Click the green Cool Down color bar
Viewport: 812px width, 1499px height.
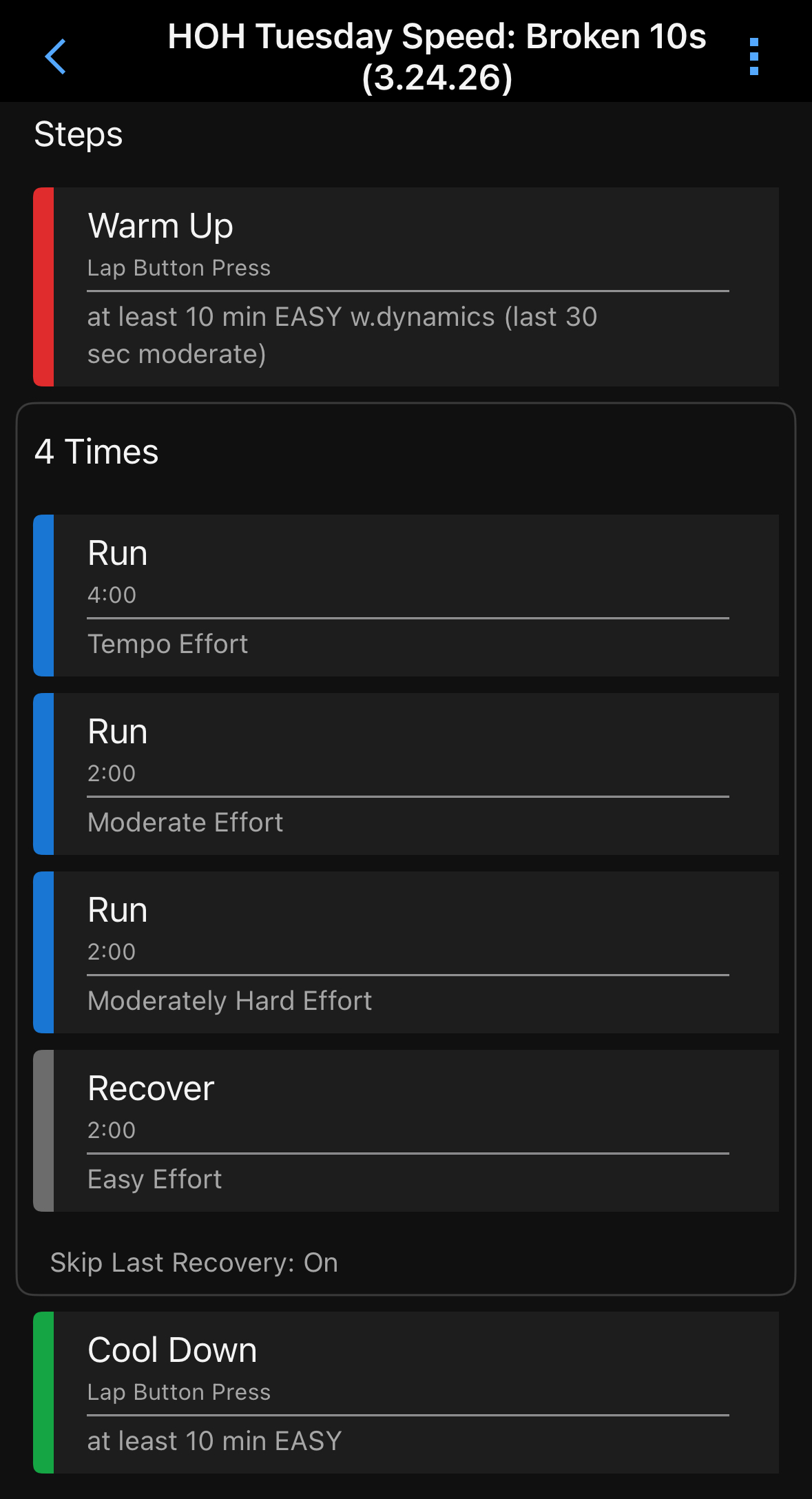tap(43, 1392)
